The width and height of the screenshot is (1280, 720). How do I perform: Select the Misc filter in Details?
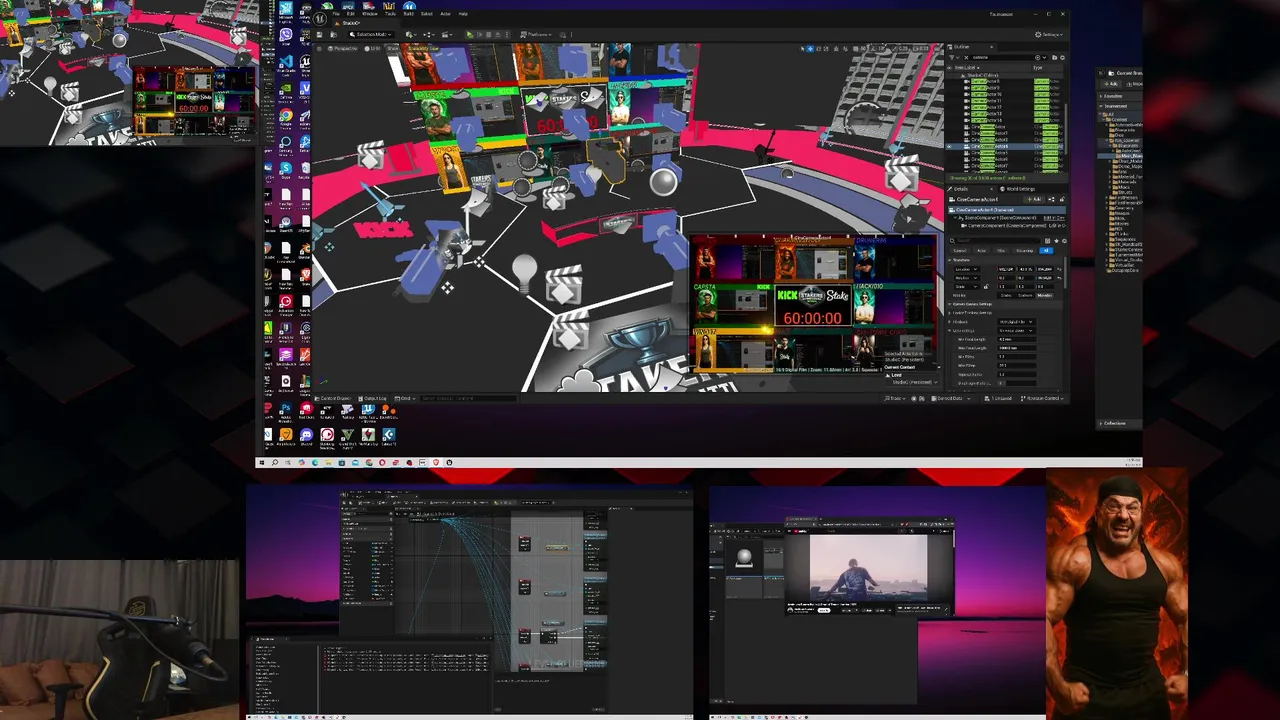[x=1001, y=251]
